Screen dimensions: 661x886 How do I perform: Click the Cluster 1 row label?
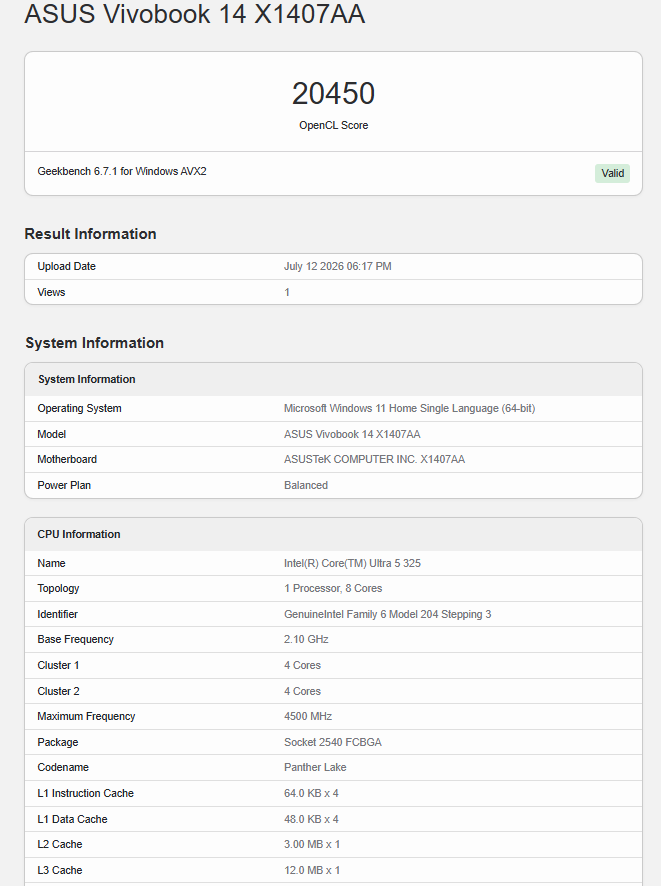click(x=58, y=665)
